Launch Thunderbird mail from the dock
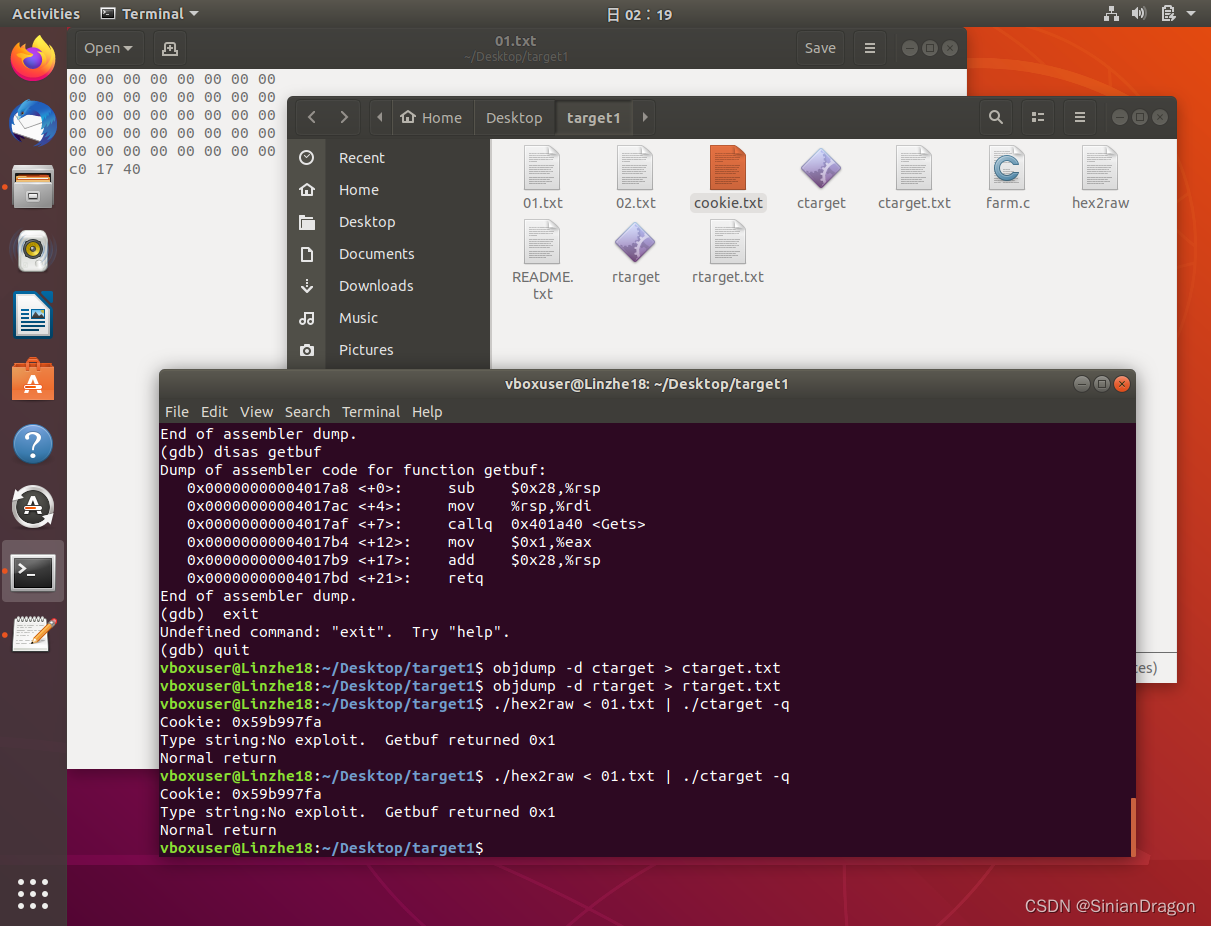The width and height of the screenshot is (1211, 926). pos(33,122)
